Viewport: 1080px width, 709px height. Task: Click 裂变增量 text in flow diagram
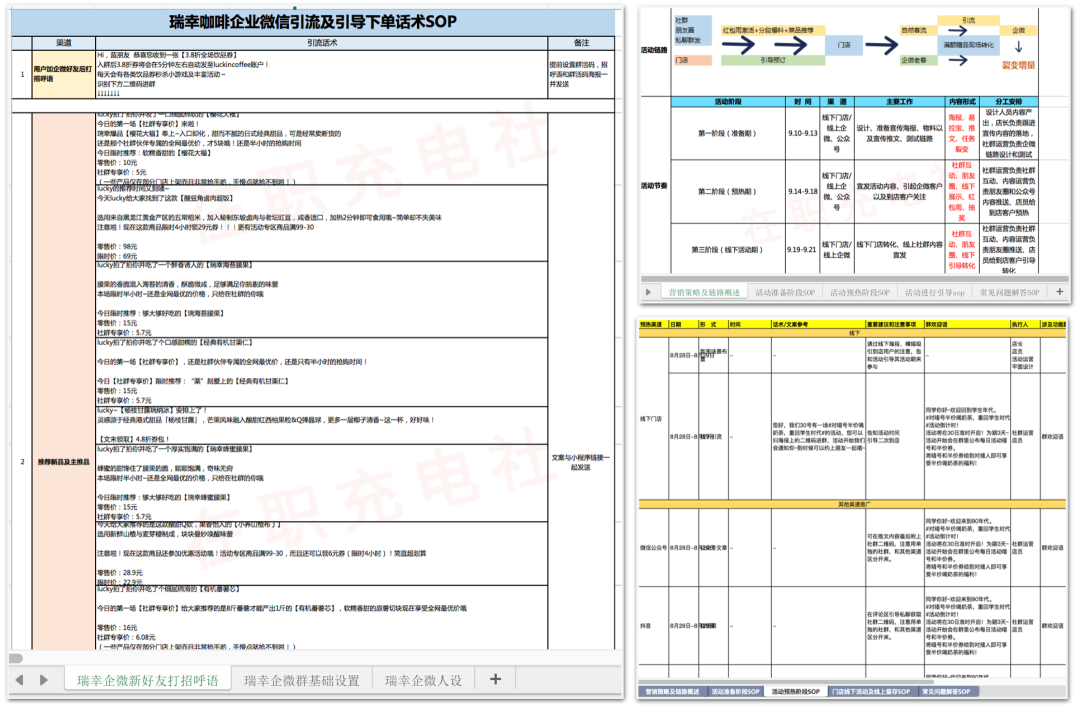click(x=1018, y=65)
